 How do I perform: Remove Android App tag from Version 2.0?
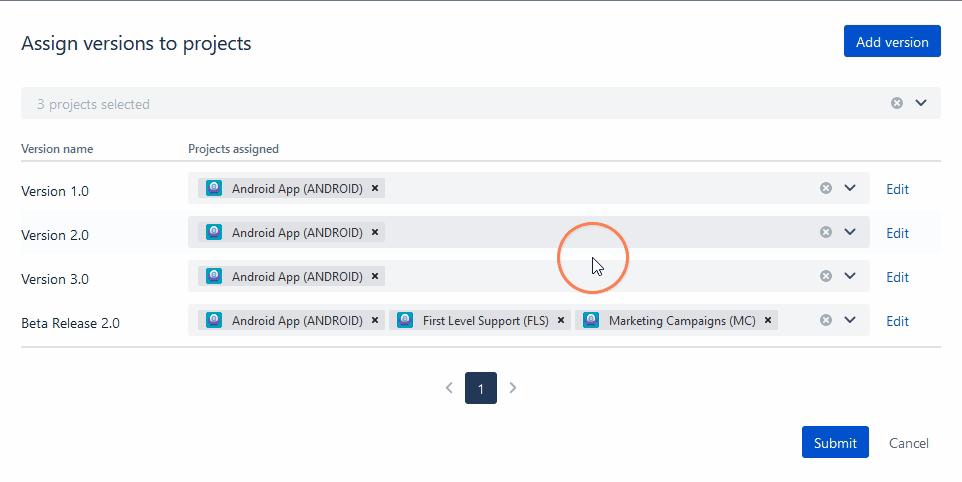click(x=375, y=232)
